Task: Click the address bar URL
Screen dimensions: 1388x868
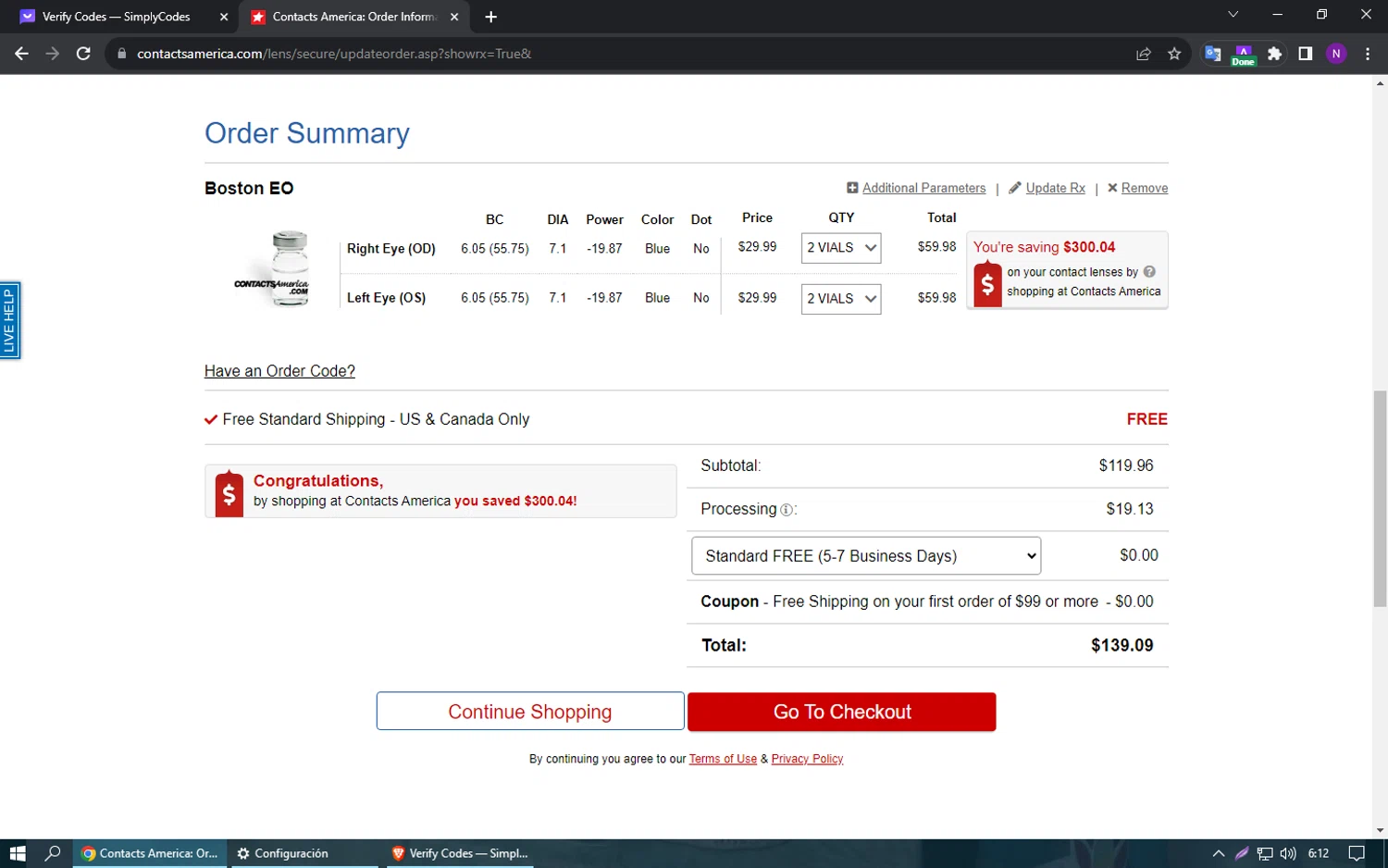Action: (x=334, y=54)
